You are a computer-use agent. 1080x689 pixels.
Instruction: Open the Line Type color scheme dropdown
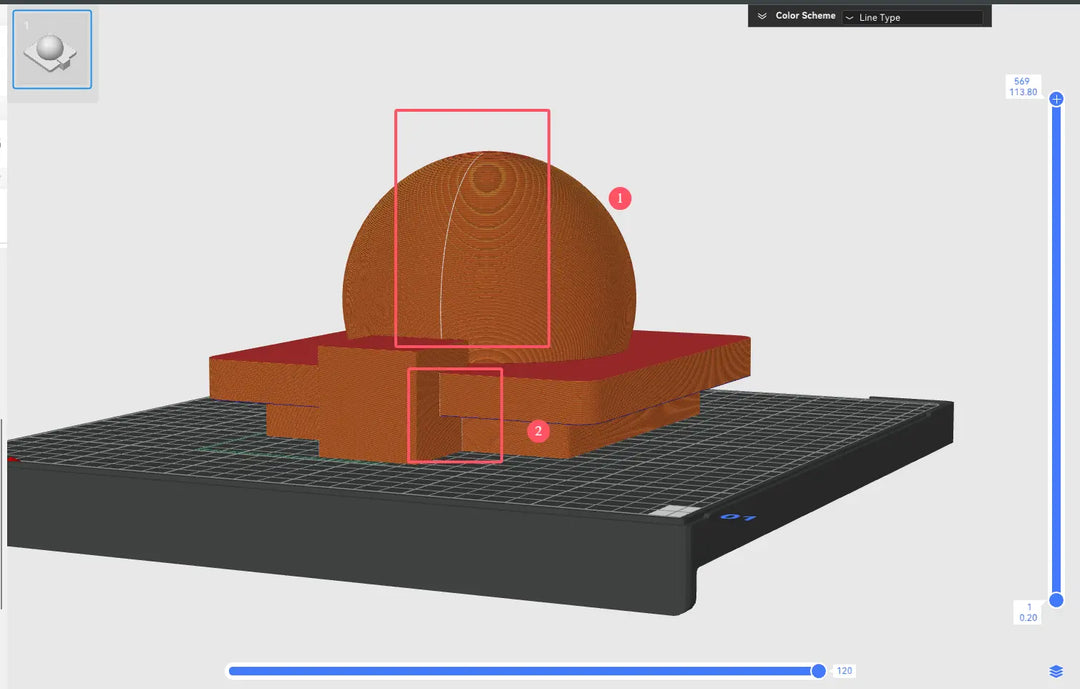(x=915, y=17)
